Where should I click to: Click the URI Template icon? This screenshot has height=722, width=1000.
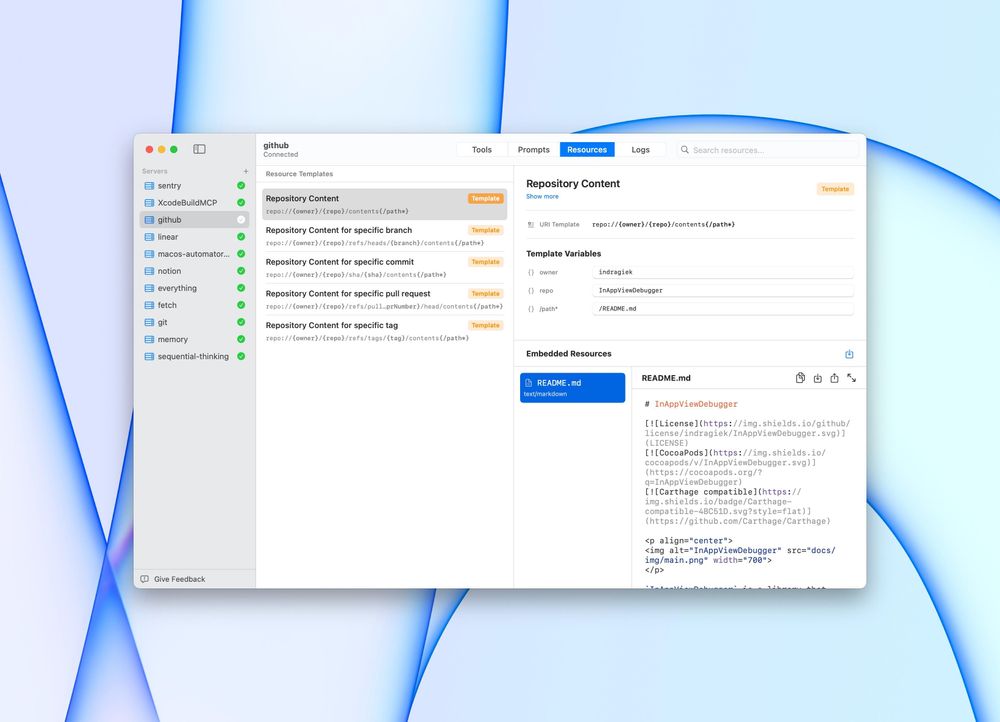point(531,225)
